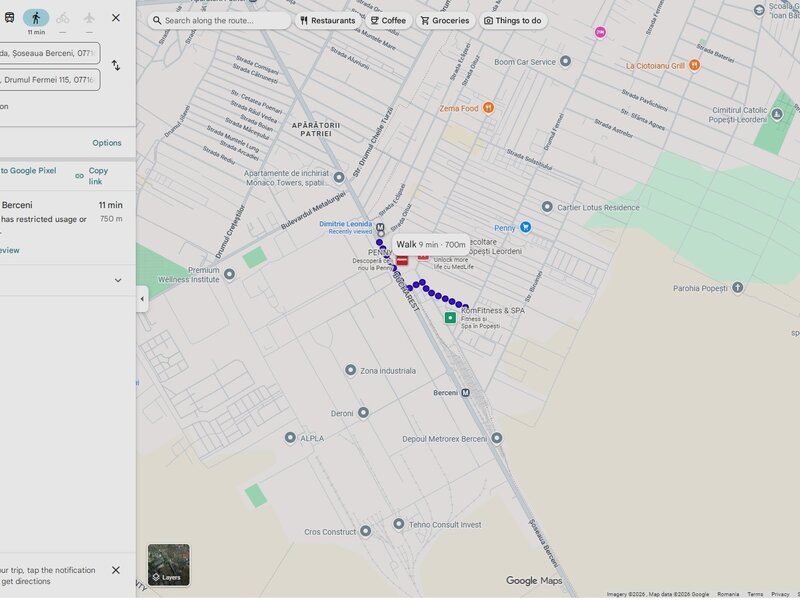The height and width of the screenshot is (600, 800).
Task: Edit the starting point field Șoseaua Berceni
Action: (x=49, y=53)
